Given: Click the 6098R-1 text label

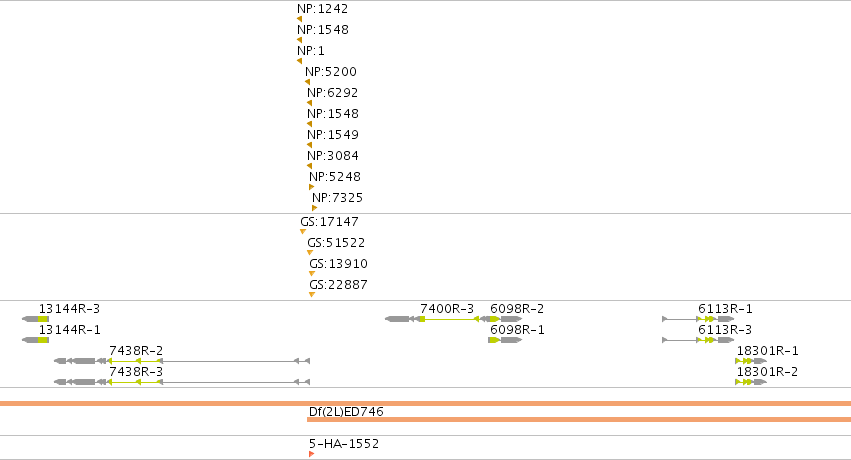Looking at the screenshot, I should pyautogui.click(x=517, y=330).
